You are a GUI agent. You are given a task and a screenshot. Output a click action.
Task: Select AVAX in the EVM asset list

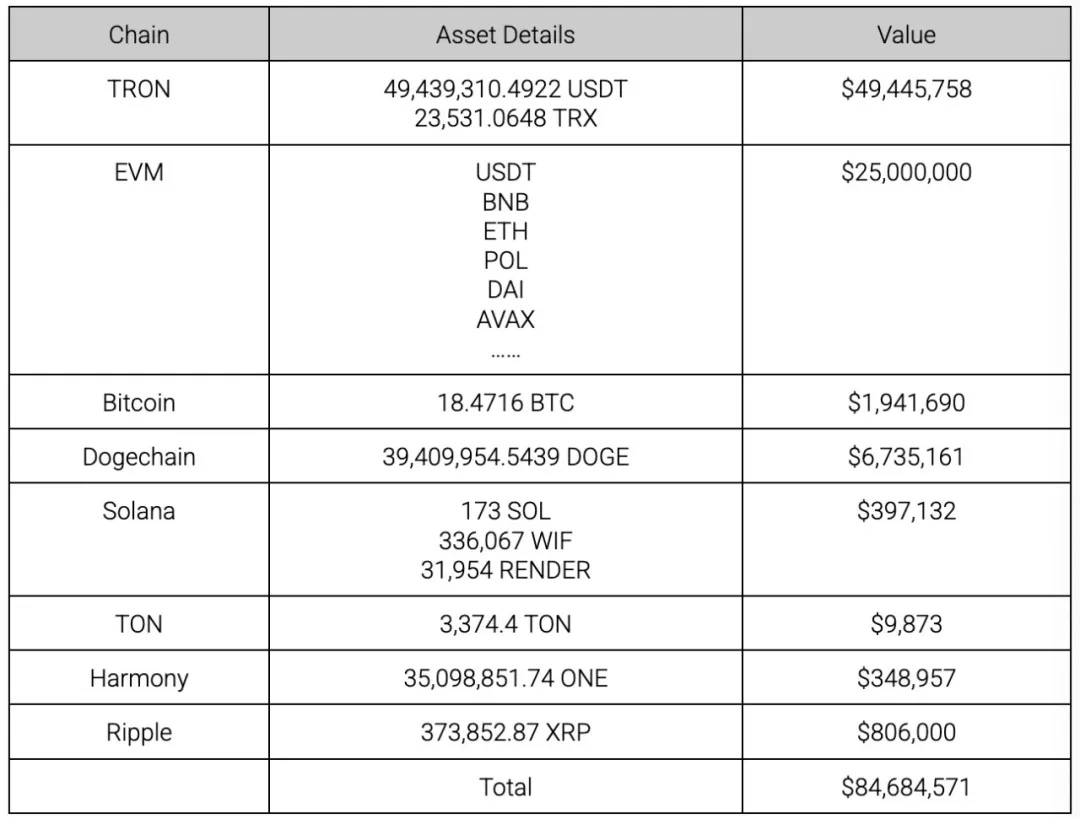tap(505, 320)
